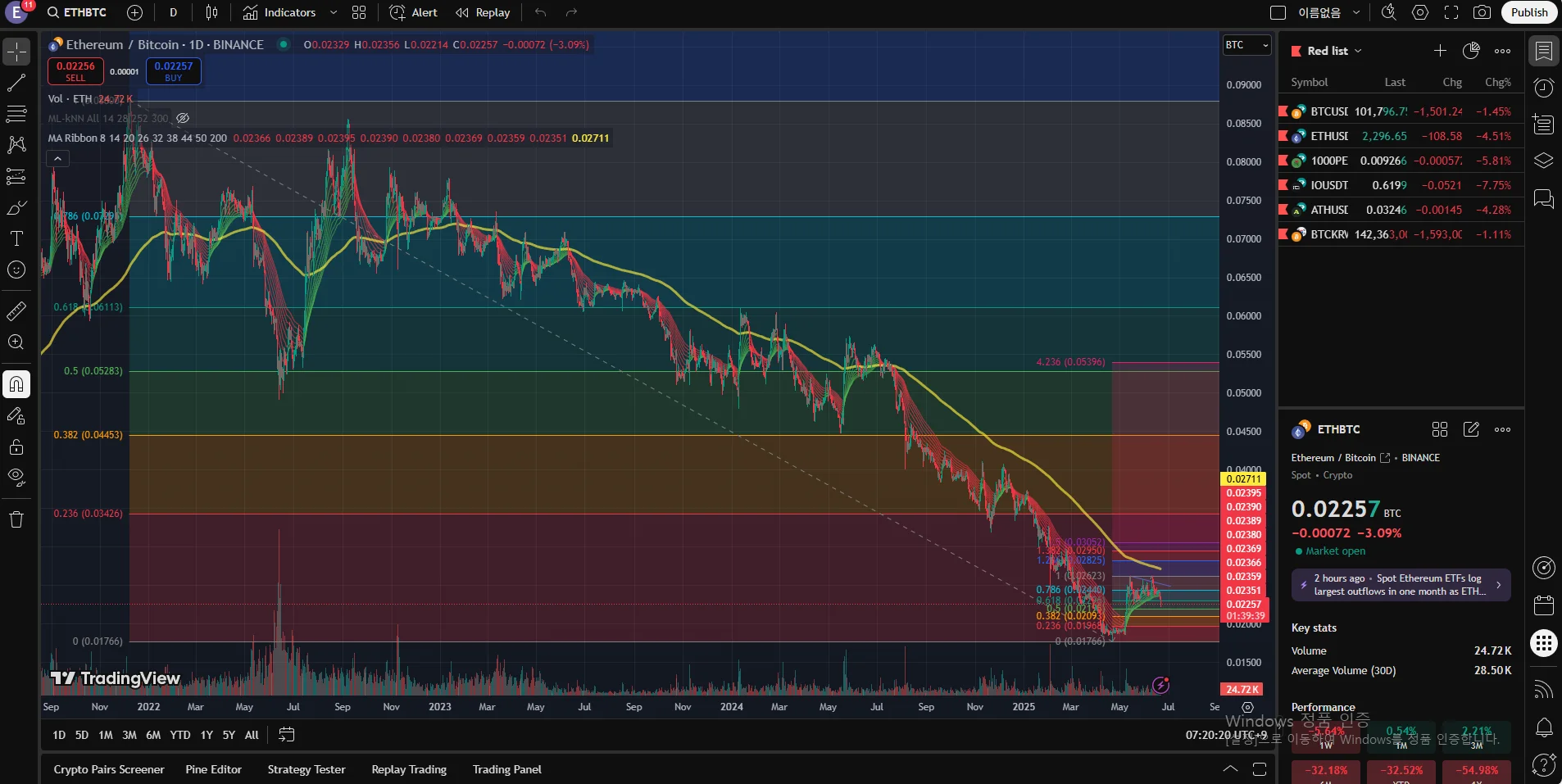Viewport: 1562px width, 784px height.
Task: Select the ruler measure tool
Action: point(16,311)
